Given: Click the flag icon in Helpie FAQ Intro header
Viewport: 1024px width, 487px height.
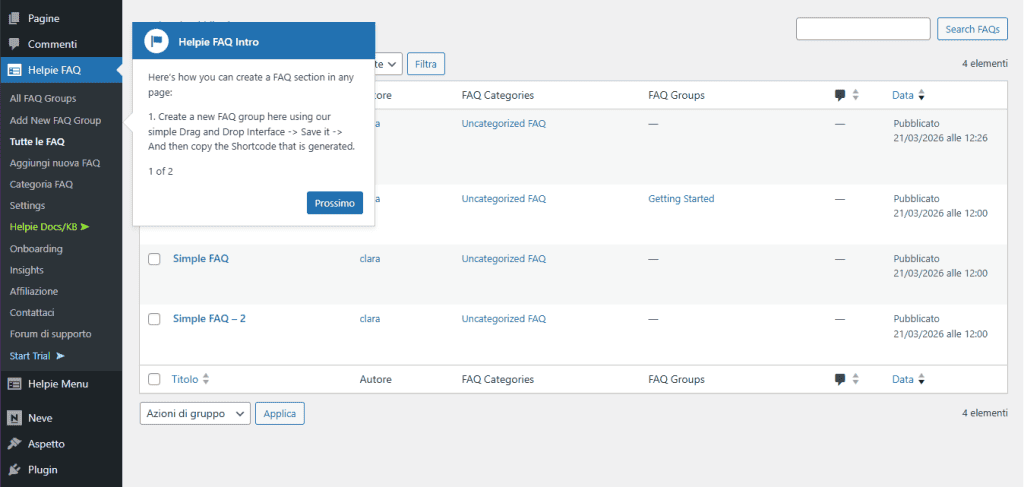Looking at the screenshot, I should (157, 41).
